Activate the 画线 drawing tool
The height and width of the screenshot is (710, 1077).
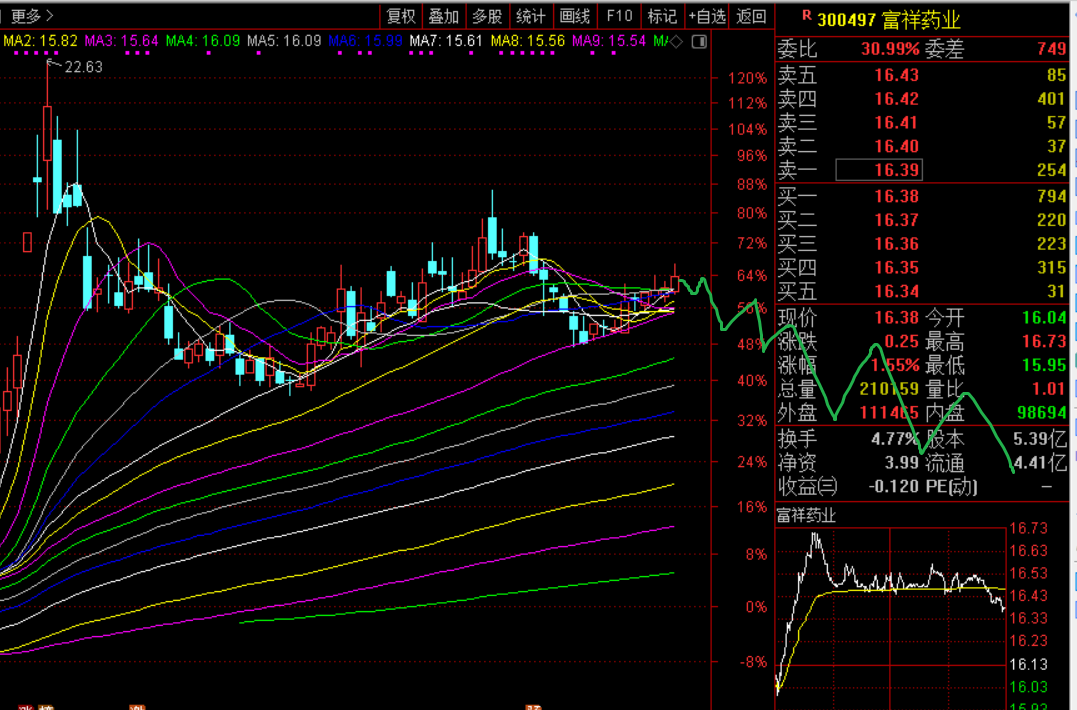(x=576, y=16)
